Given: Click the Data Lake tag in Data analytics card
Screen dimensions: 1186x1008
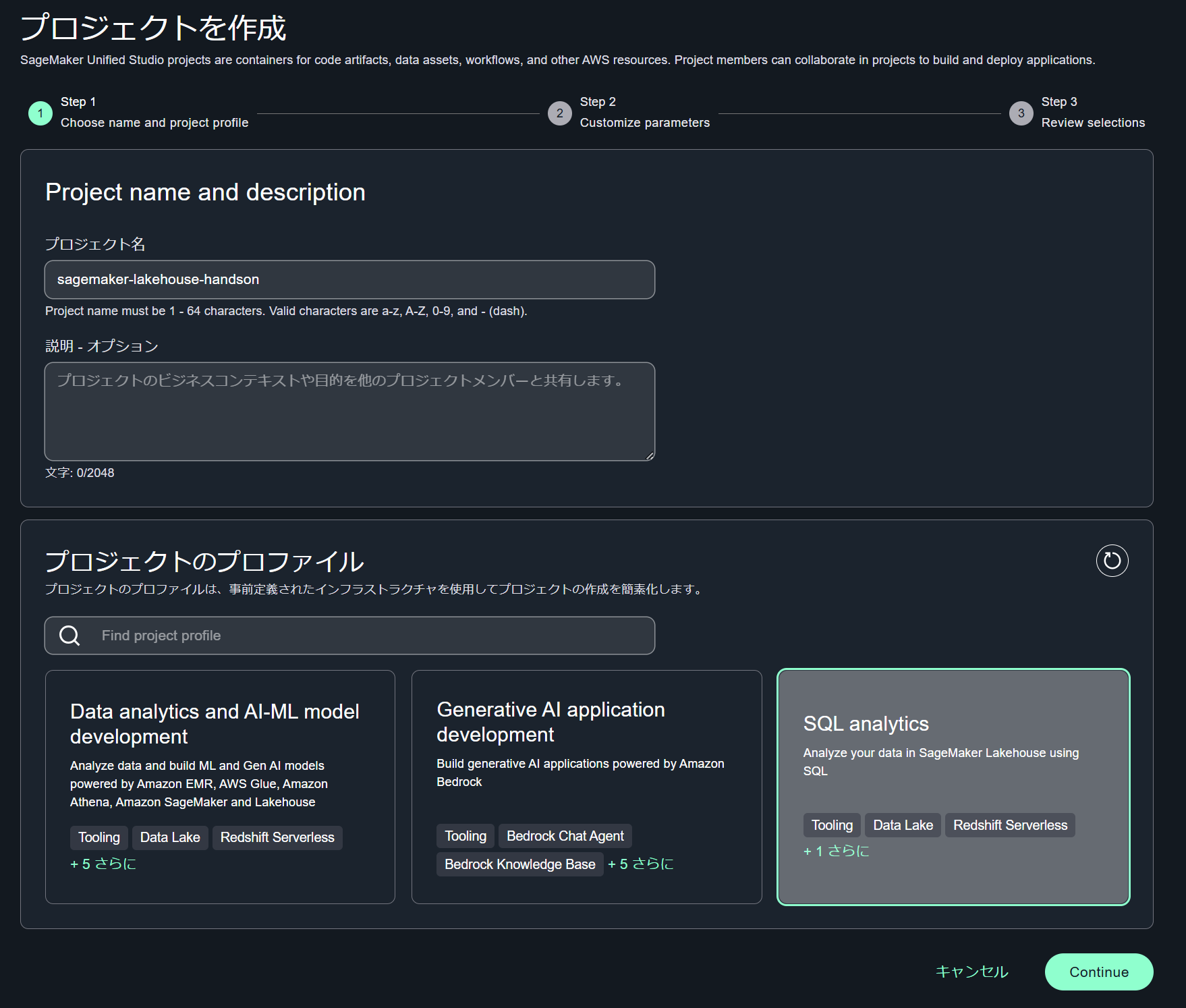Looking at the screenshot, I should point(170,837).
